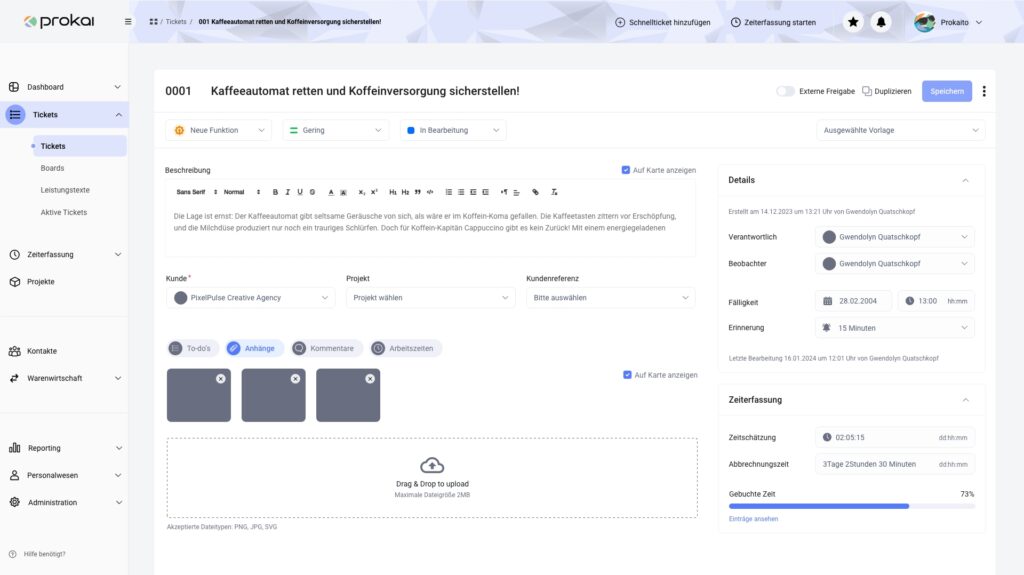Click the underline formatting icon
The width and height of the screenshot is (1024, 575).
(x=299, y=192)
